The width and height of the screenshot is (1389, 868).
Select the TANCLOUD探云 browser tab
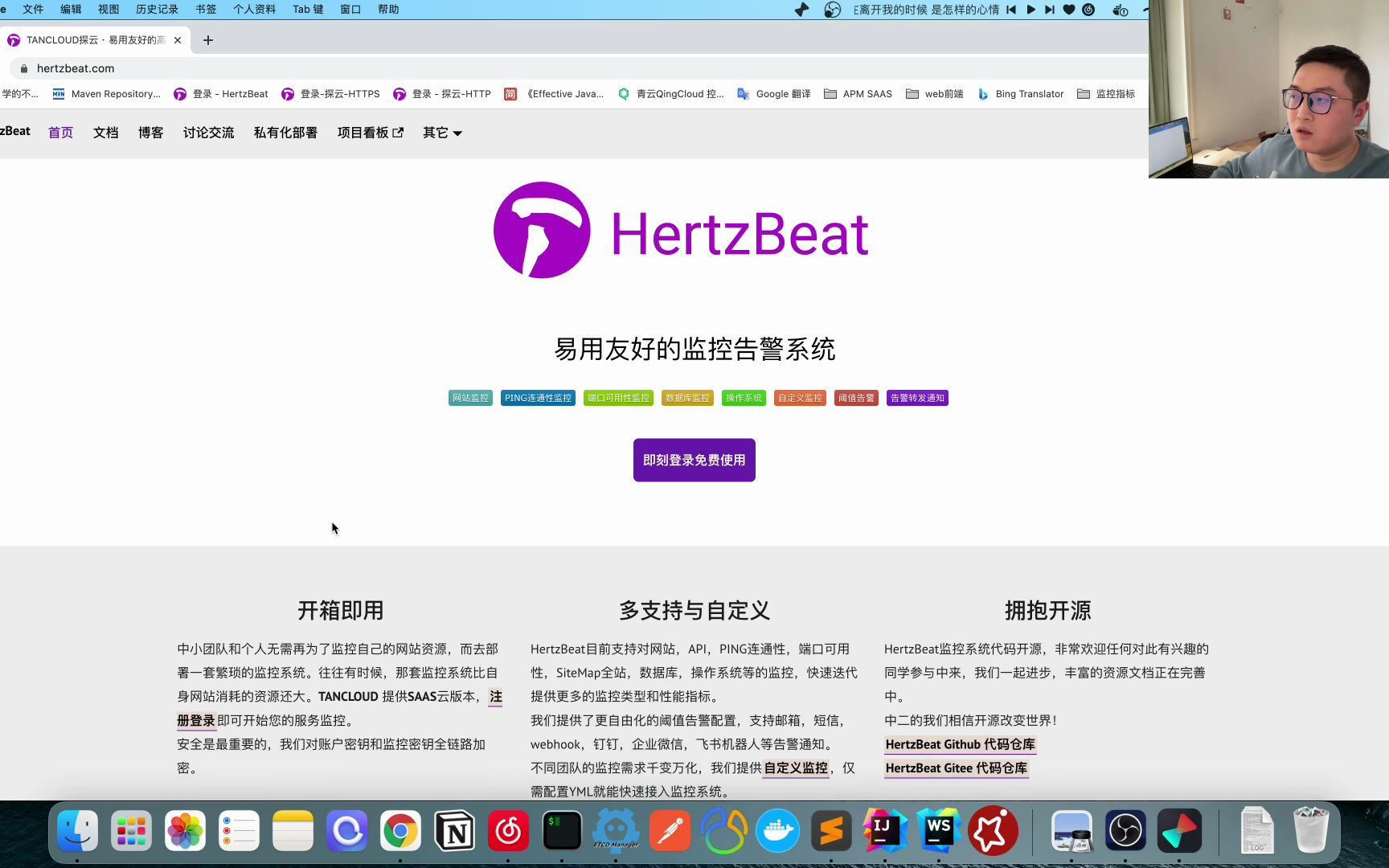click(x=95, y=40)
